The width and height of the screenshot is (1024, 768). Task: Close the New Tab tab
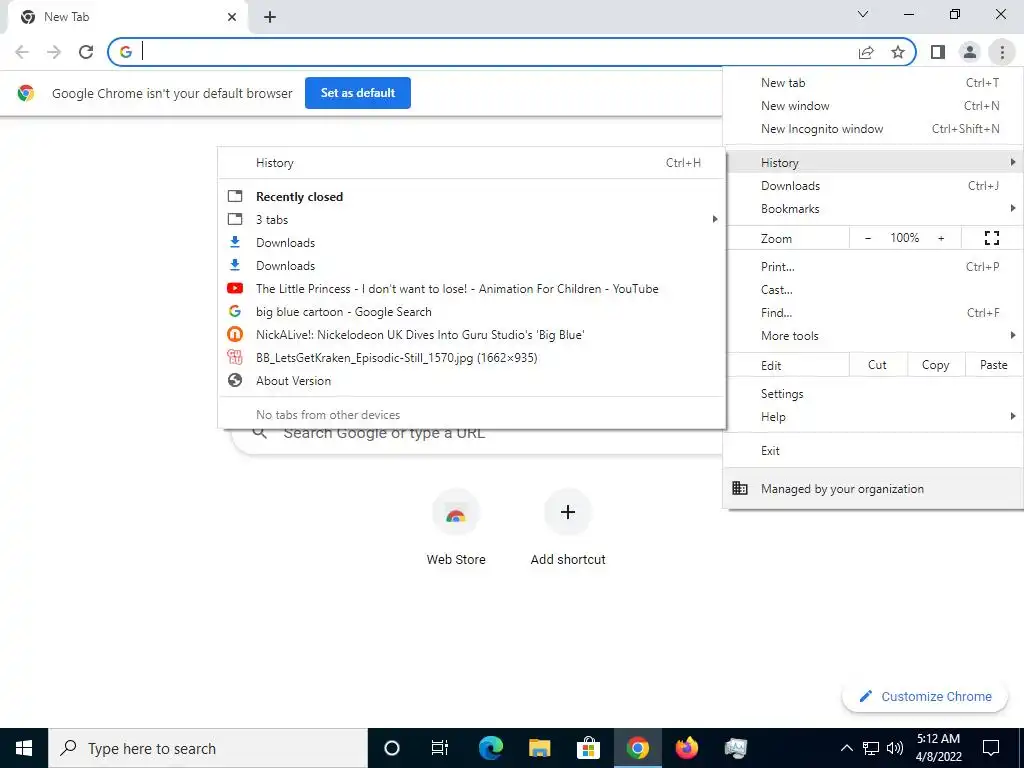tap(232, 18)
